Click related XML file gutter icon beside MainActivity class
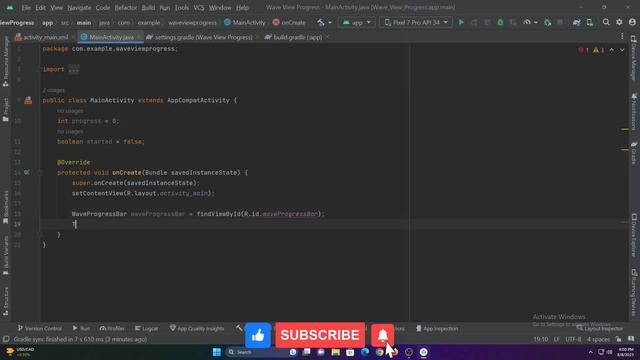640x360 pixels. (x=28, y=100)
